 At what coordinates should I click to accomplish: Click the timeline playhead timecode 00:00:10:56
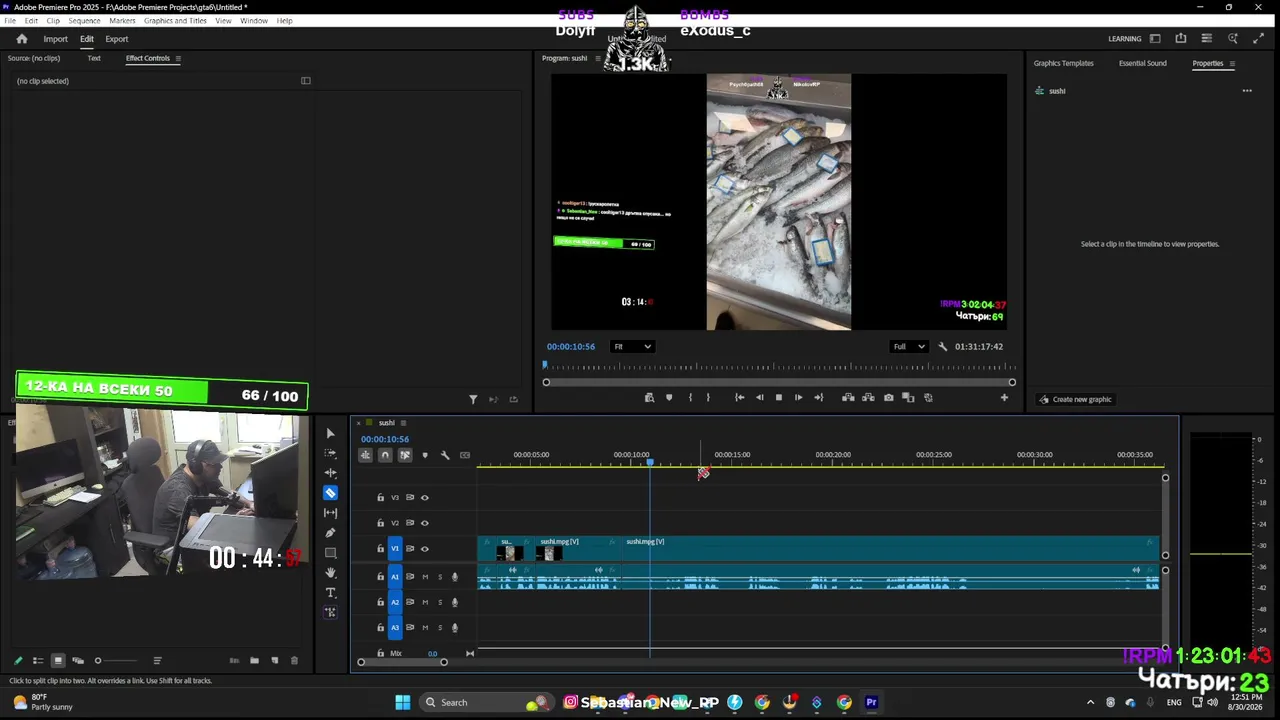385,439
